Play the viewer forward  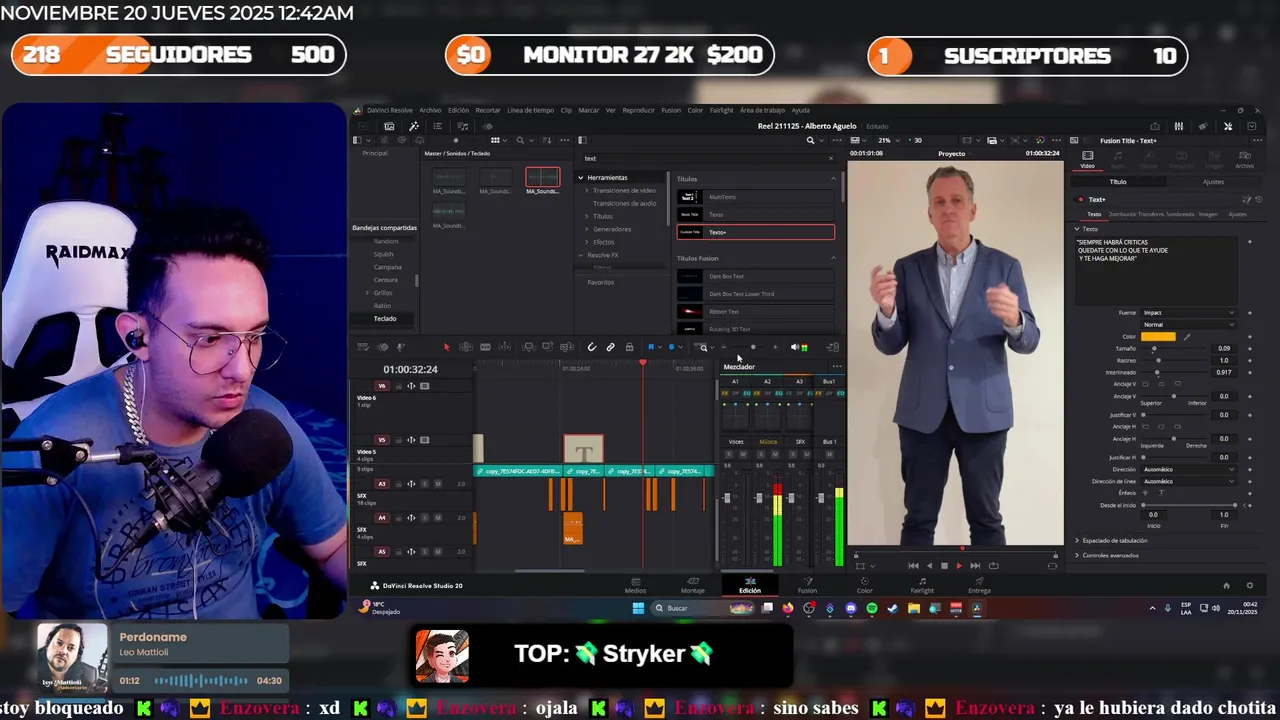959,566
